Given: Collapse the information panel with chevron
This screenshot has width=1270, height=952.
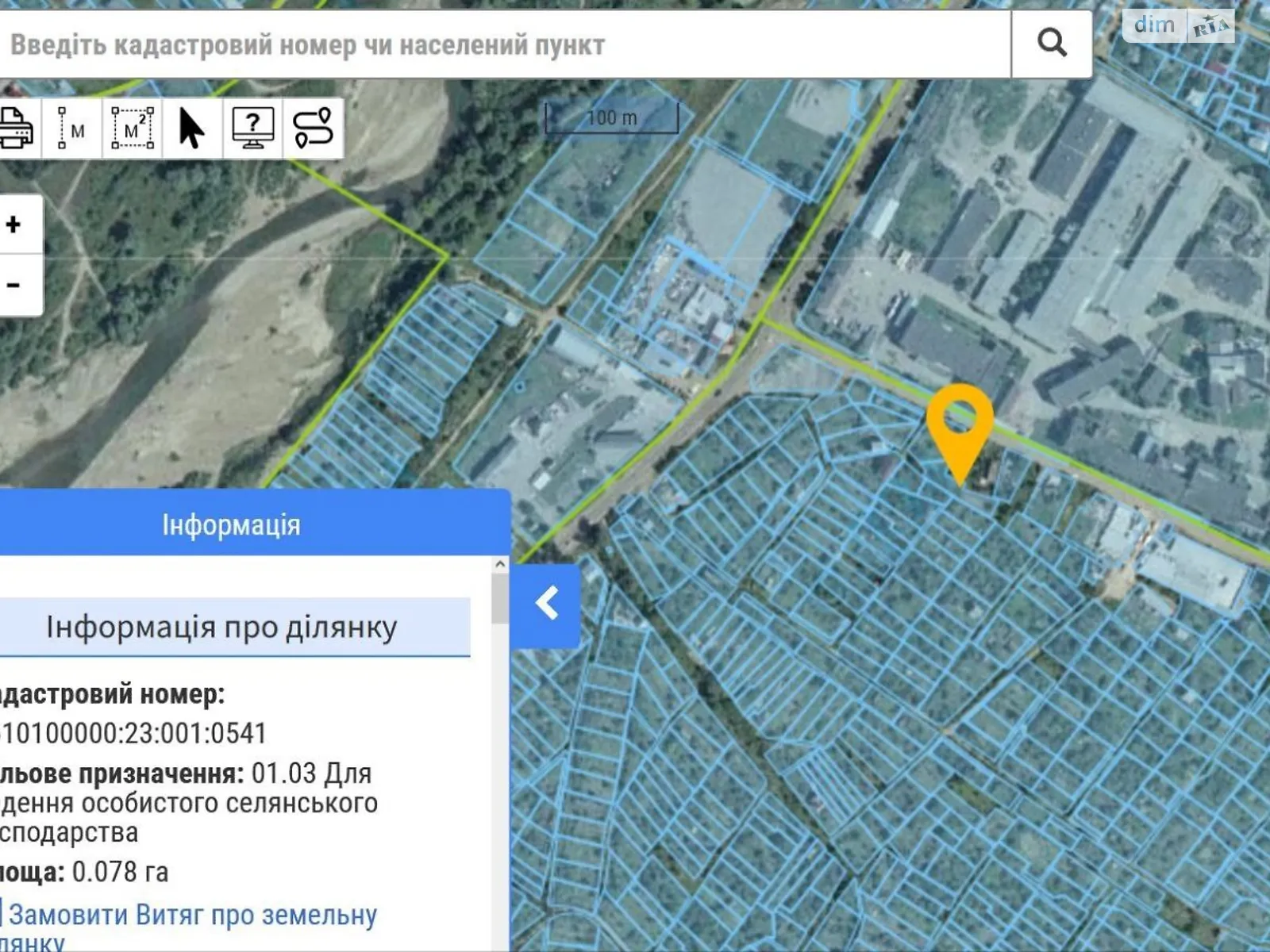Looking at the screenshot, I should tap(546, 605).
